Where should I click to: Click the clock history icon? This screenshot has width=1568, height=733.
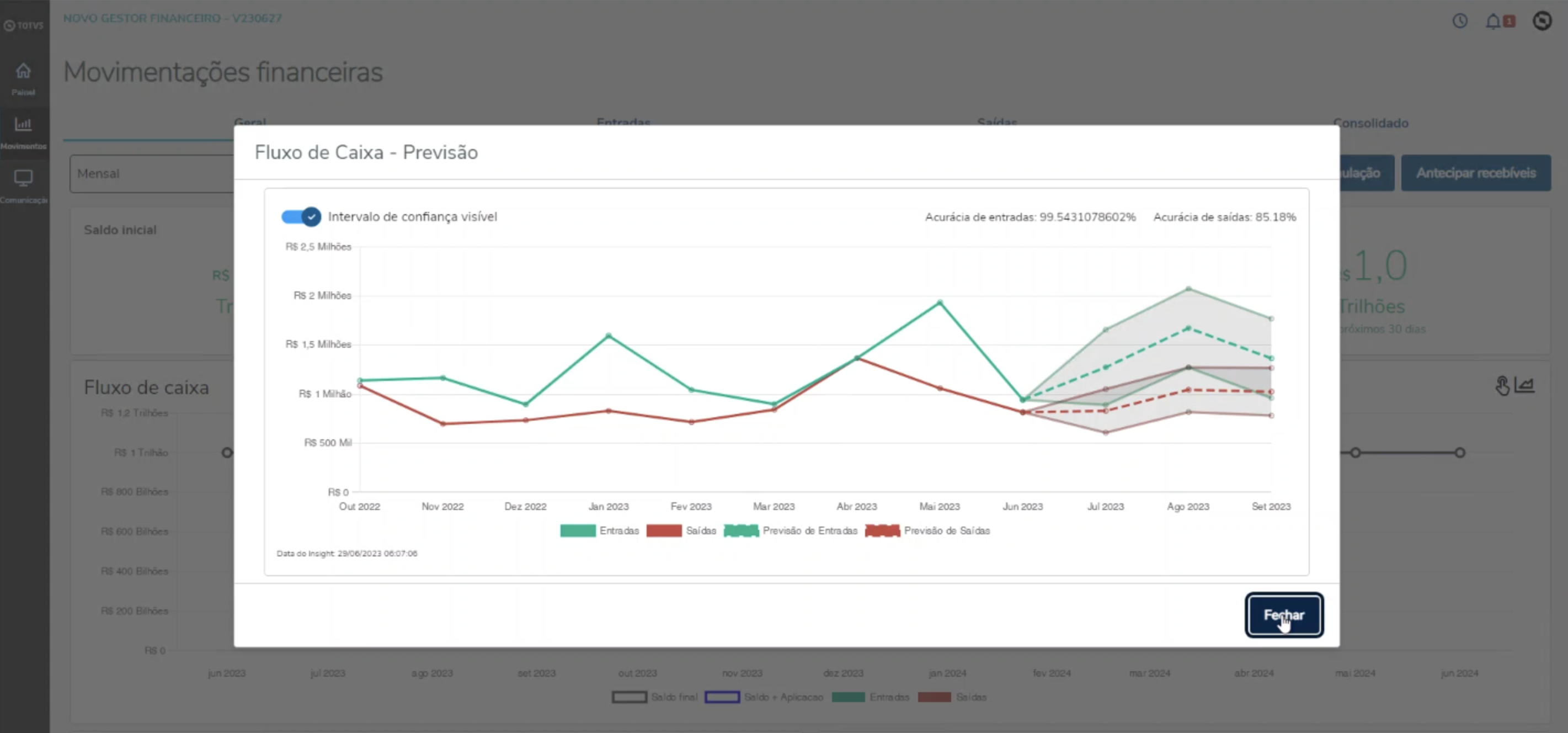(1460, 22)
